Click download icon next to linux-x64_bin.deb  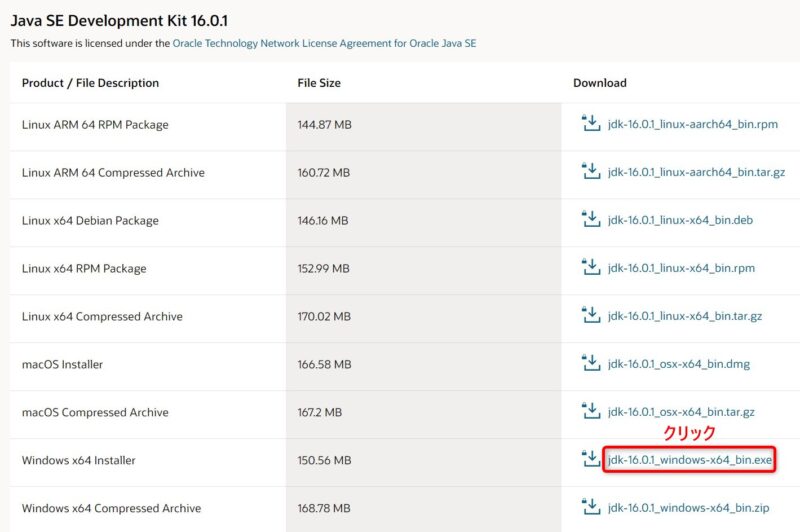(x=591, y=219)
